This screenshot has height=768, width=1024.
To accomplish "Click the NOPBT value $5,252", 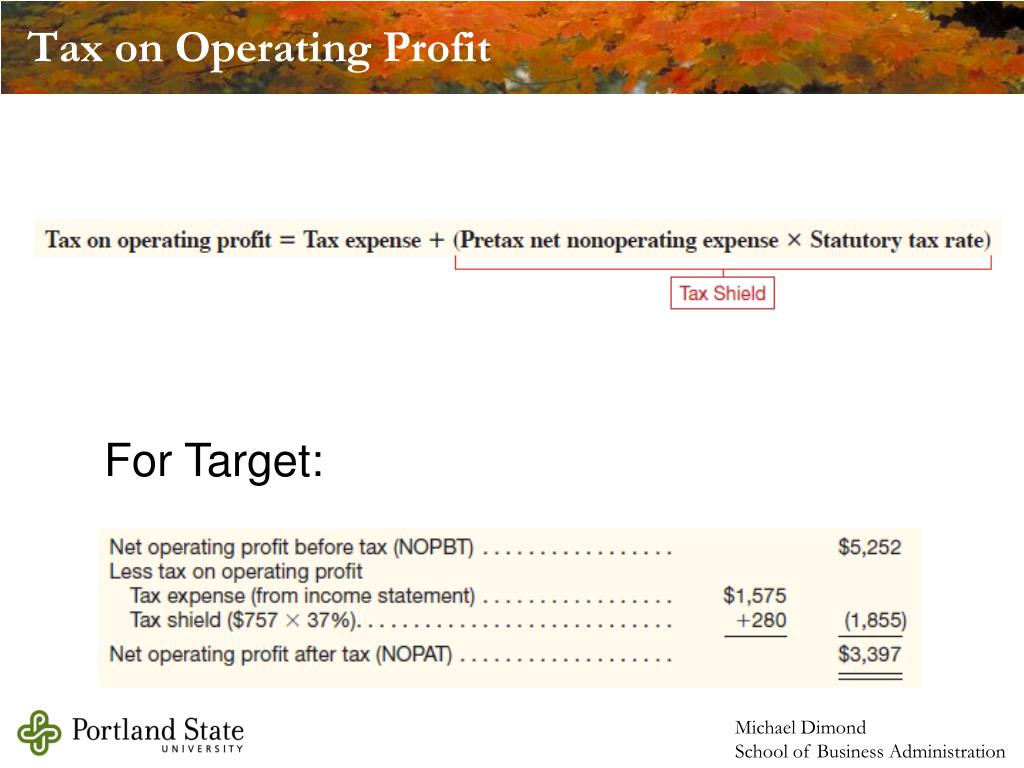I will pyautogui.click(x=869, y=547).
